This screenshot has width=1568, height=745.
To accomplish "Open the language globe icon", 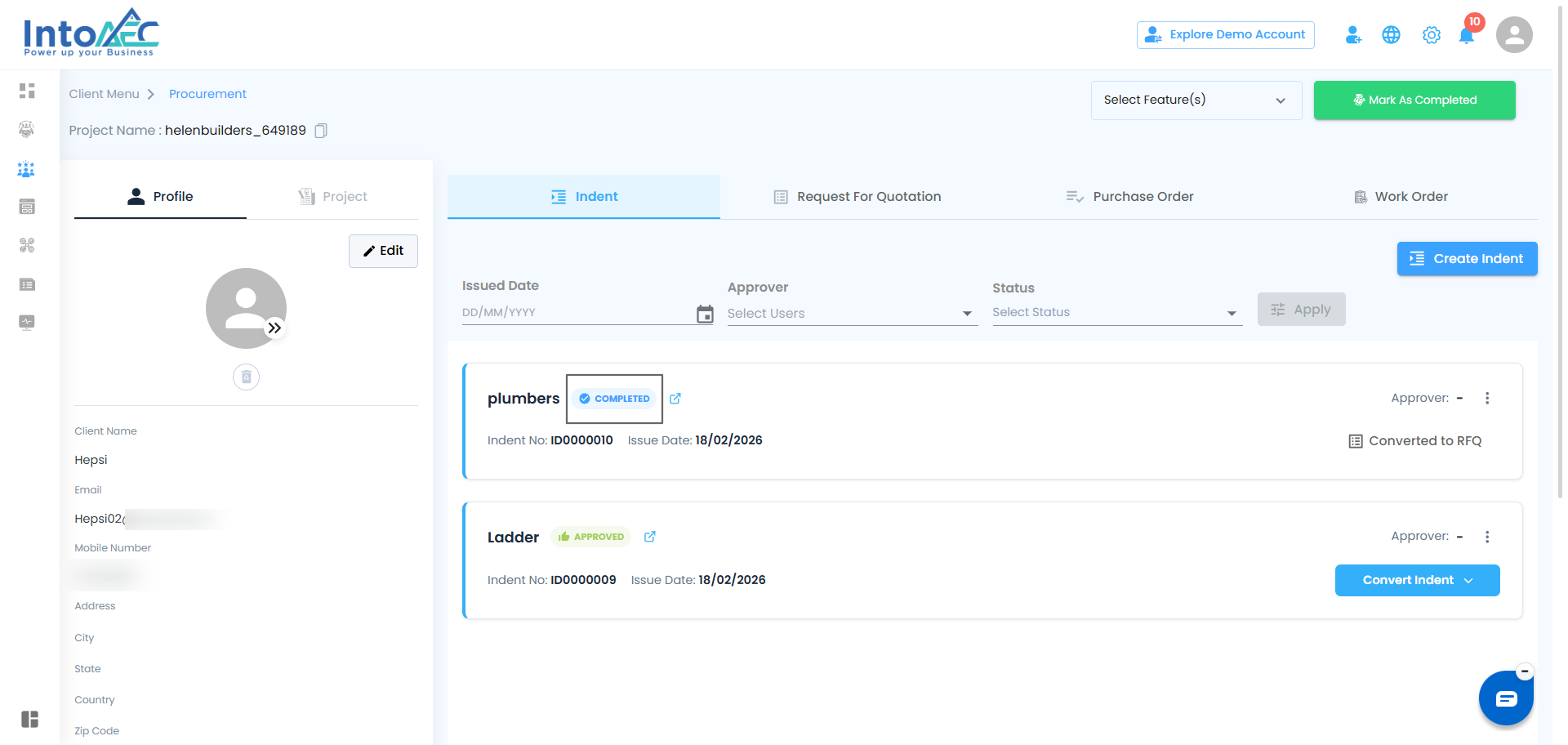I will click(x=1391, y=35).
